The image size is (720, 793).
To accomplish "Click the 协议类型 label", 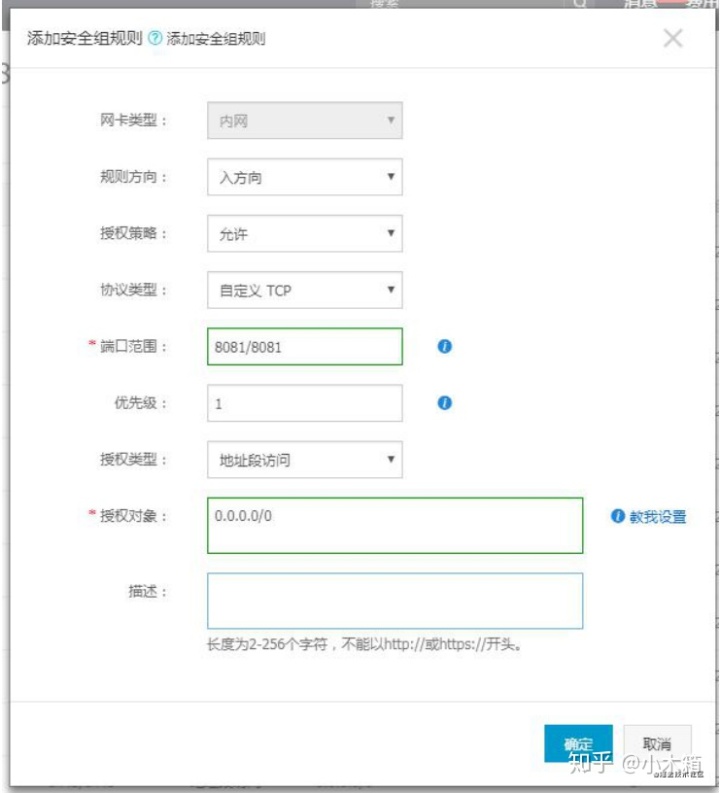I will point(133,290).
